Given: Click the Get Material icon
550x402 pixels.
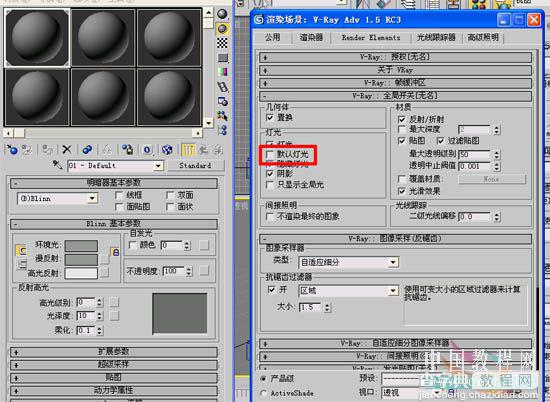Looking at the screenshot, I should tap(12, 150).
